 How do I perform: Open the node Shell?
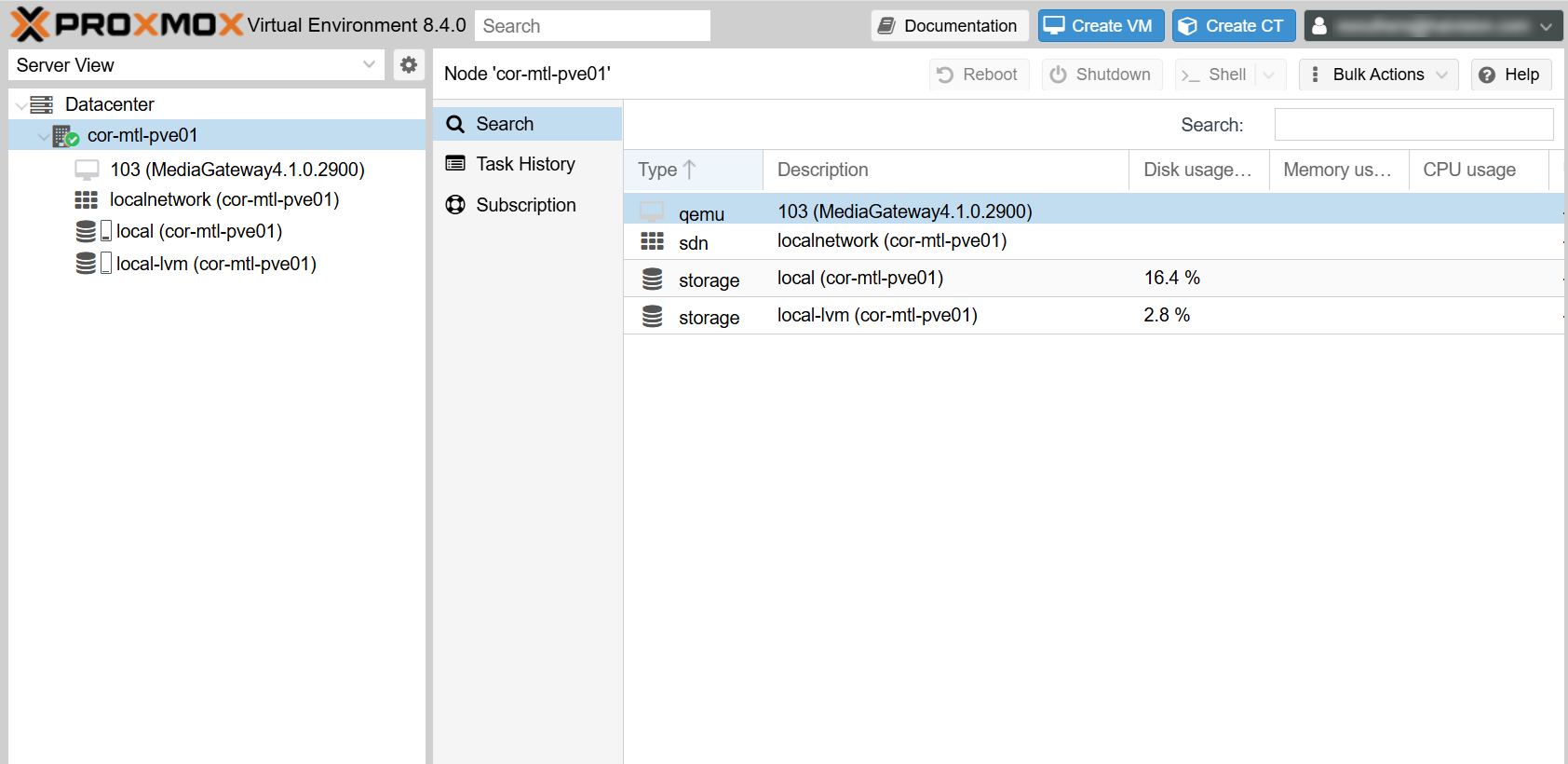pyautogui.click(x=1214, y=75)
